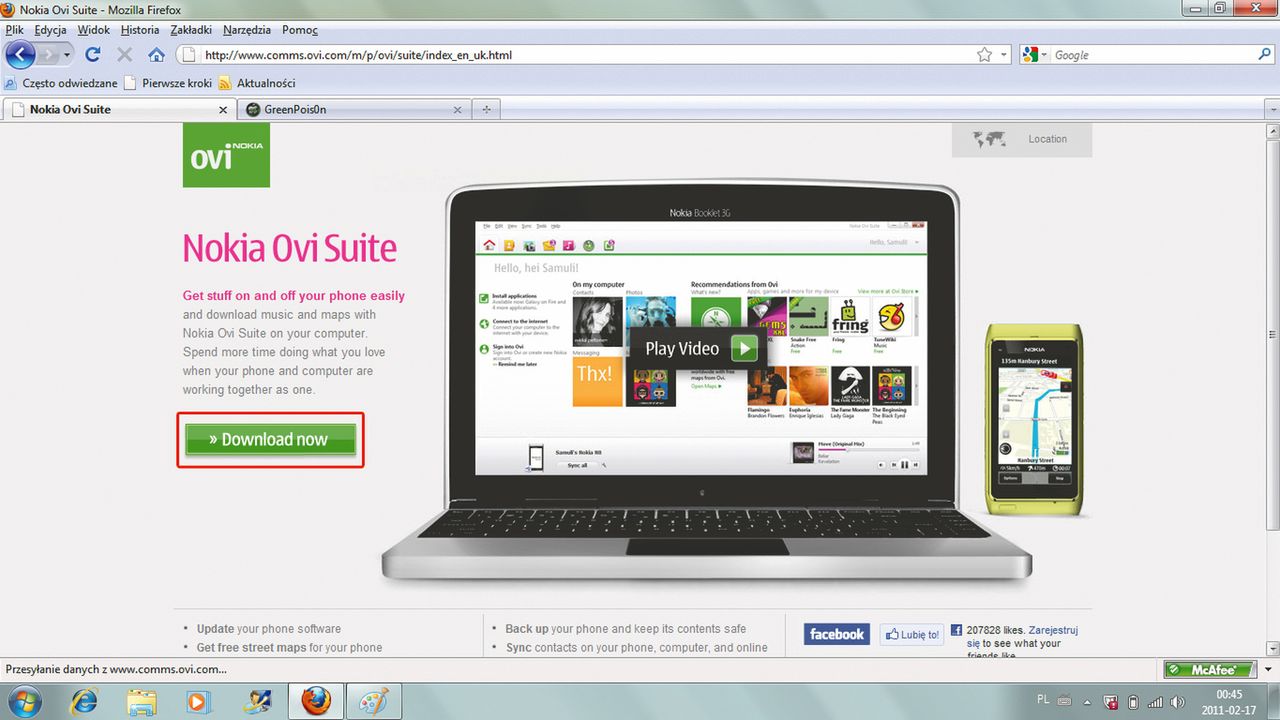Click the forward navigation arrow
The width and height of the screenshot is (1280, 720).
pyautogui.click(x=50, y=54)
